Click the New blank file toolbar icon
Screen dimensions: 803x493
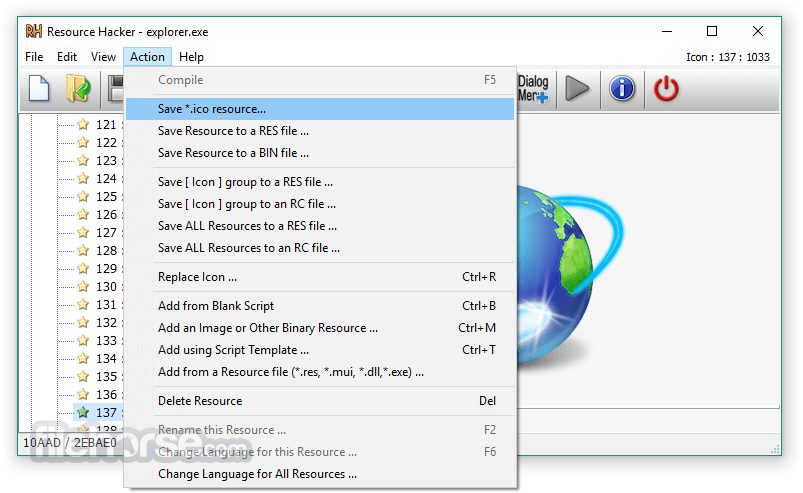tap(39, 89)
